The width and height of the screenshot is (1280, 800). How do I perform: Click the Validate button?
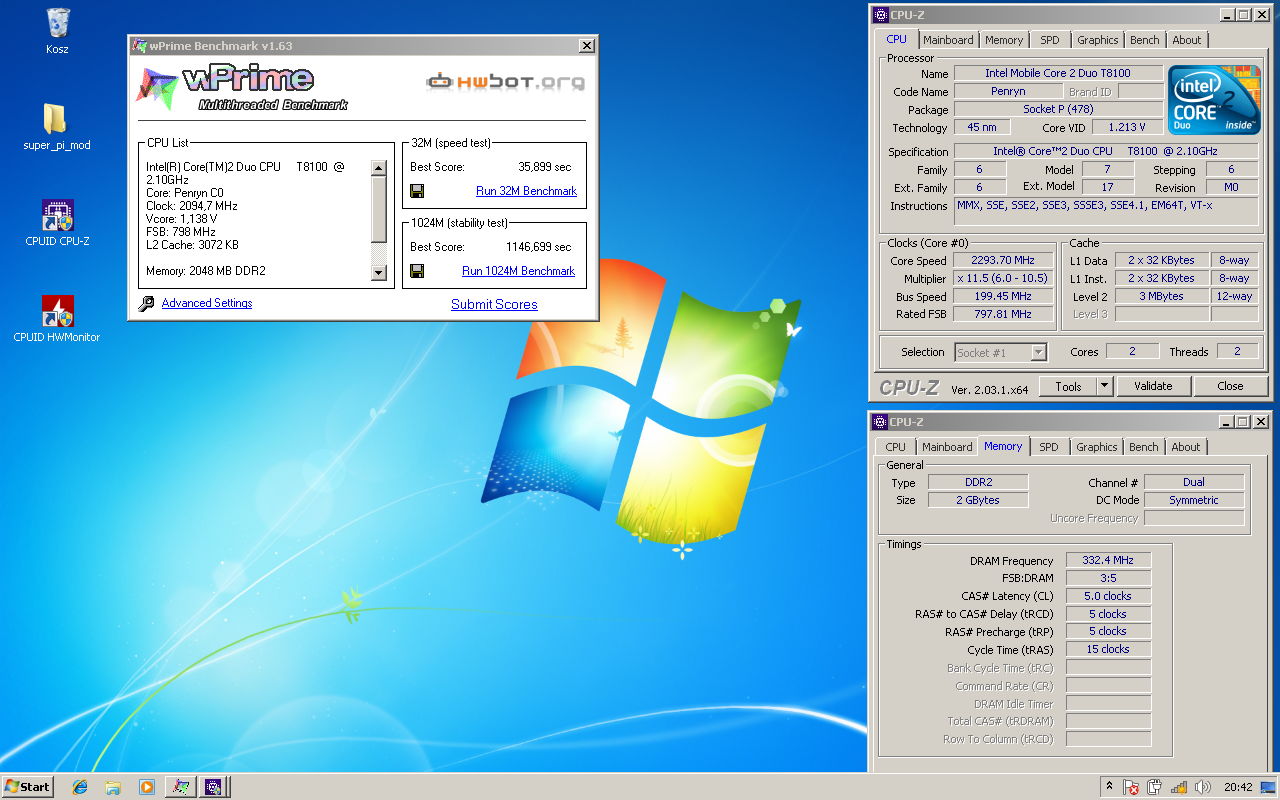point(1153,386)
